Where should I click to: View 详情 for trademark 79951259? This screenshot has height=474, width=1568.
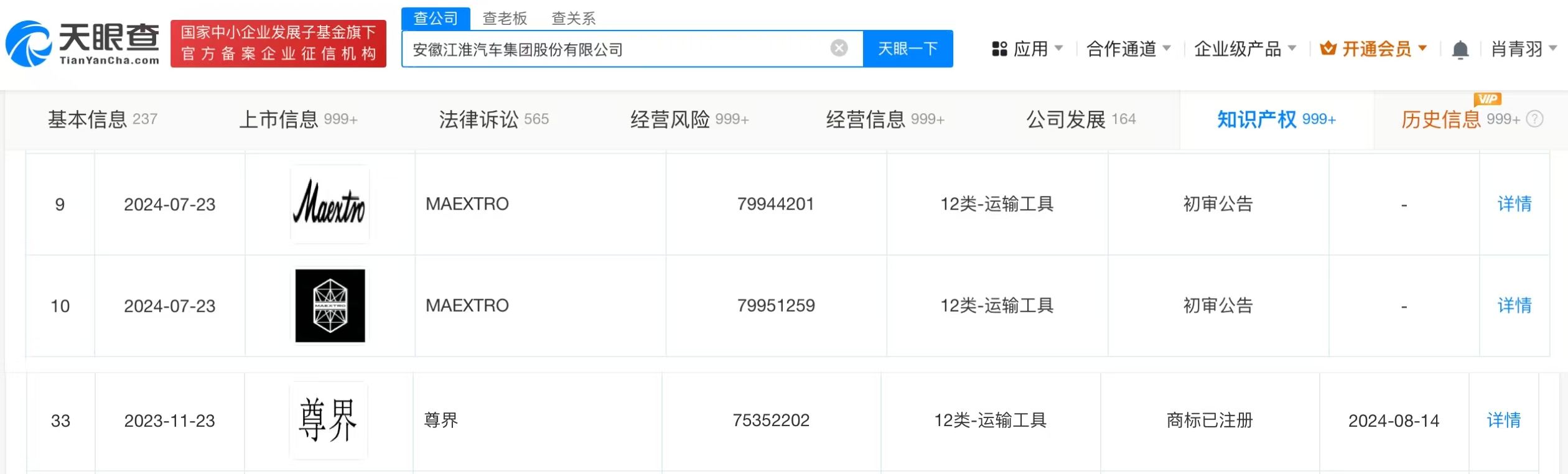pos(1514,305)
